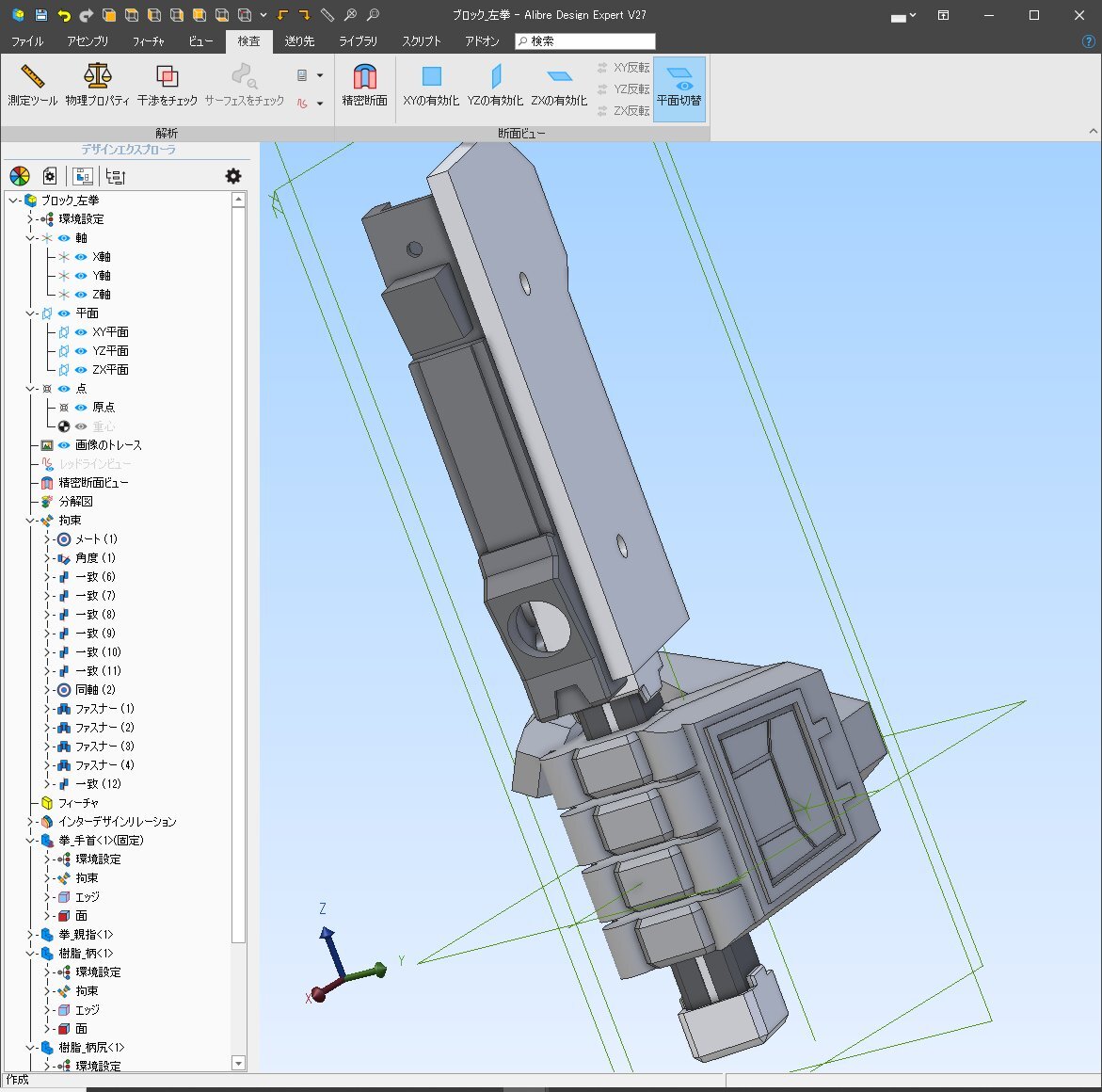The image size is (1102, 1092).
Task: Hide the XY平面 using its eye icon
Action: [81, 332]
